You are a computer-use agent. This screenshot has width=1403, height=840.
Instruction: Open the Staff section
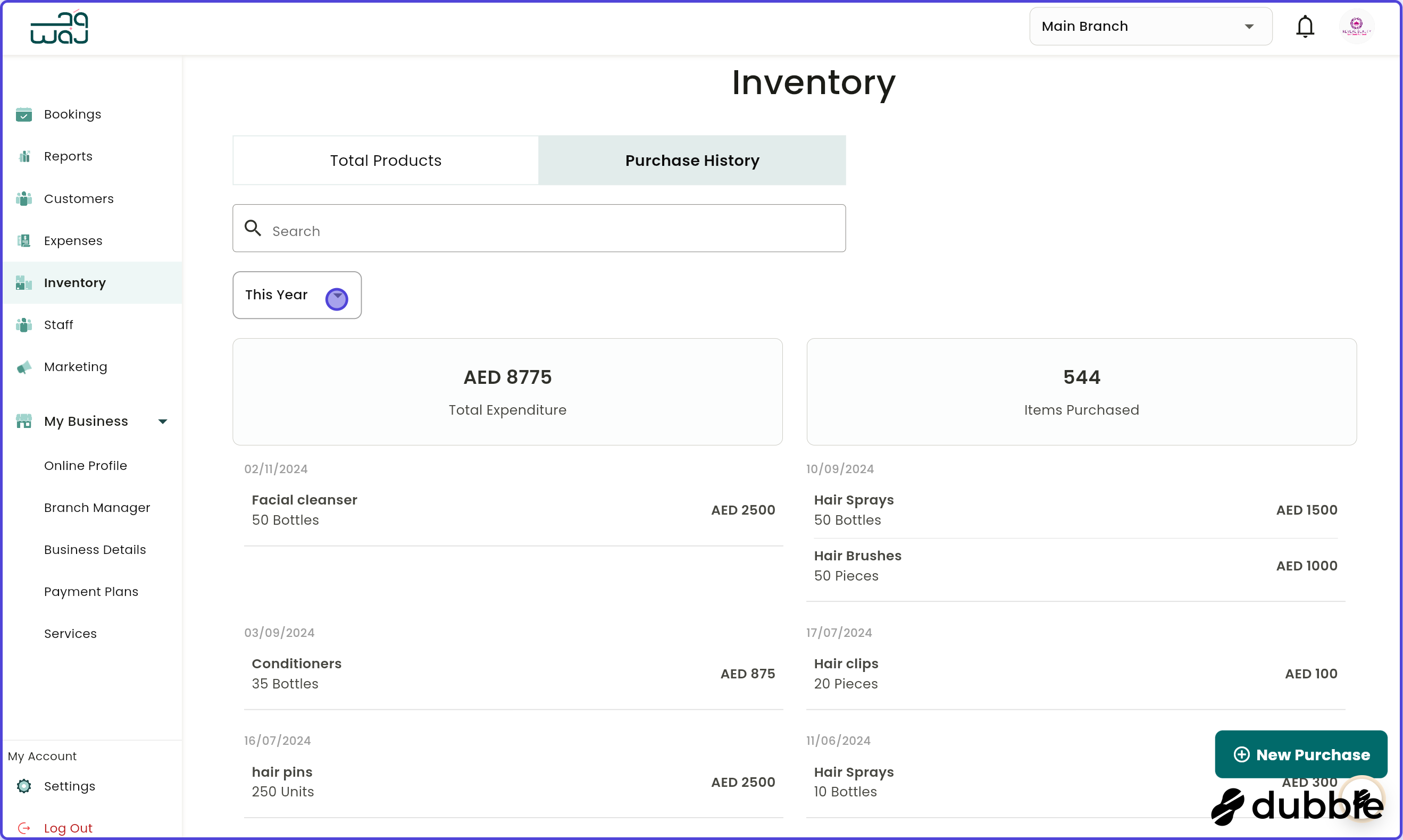59,324
